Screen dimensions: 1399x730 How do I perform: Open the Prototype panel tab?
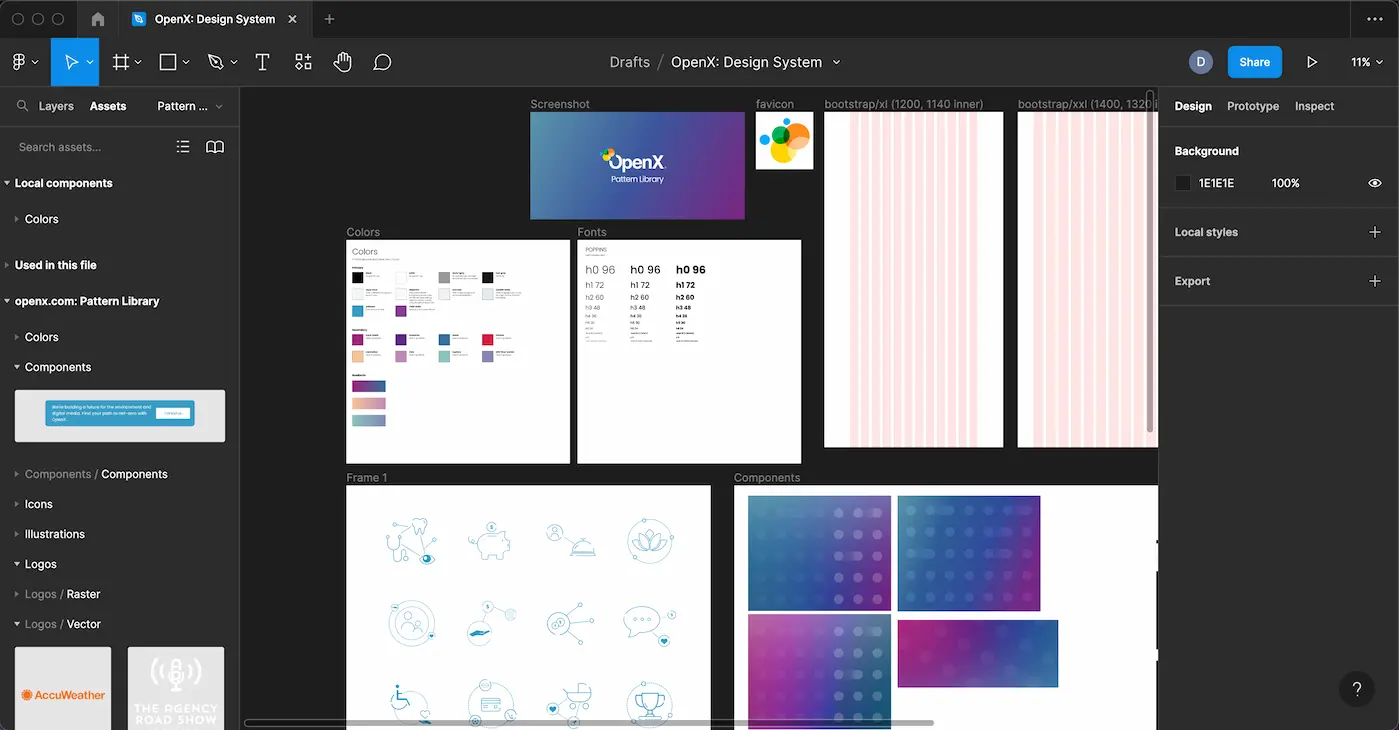1253,106
